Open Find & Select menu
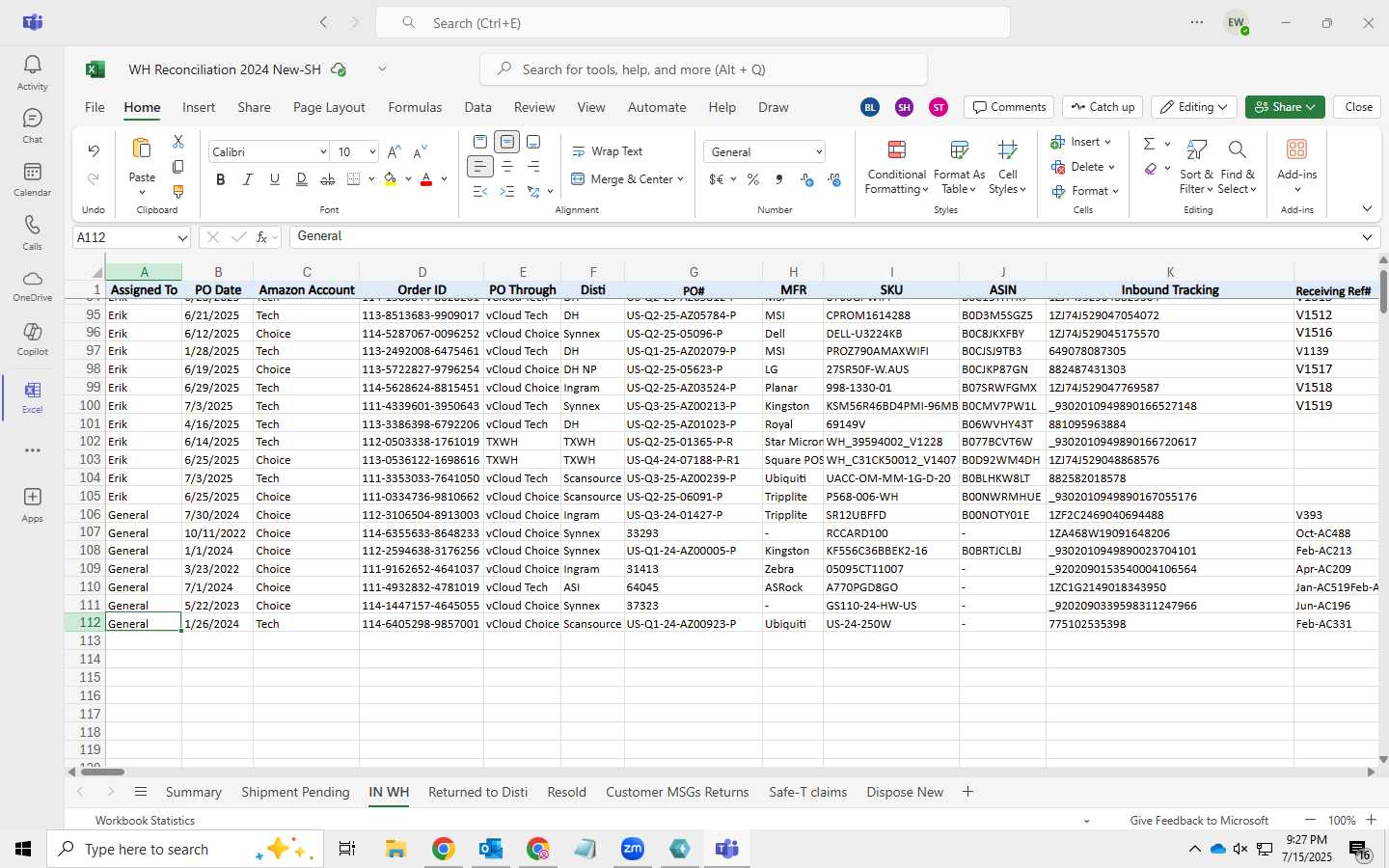The height and width of the screenshot is (868, 1389). pos(1238,167)
